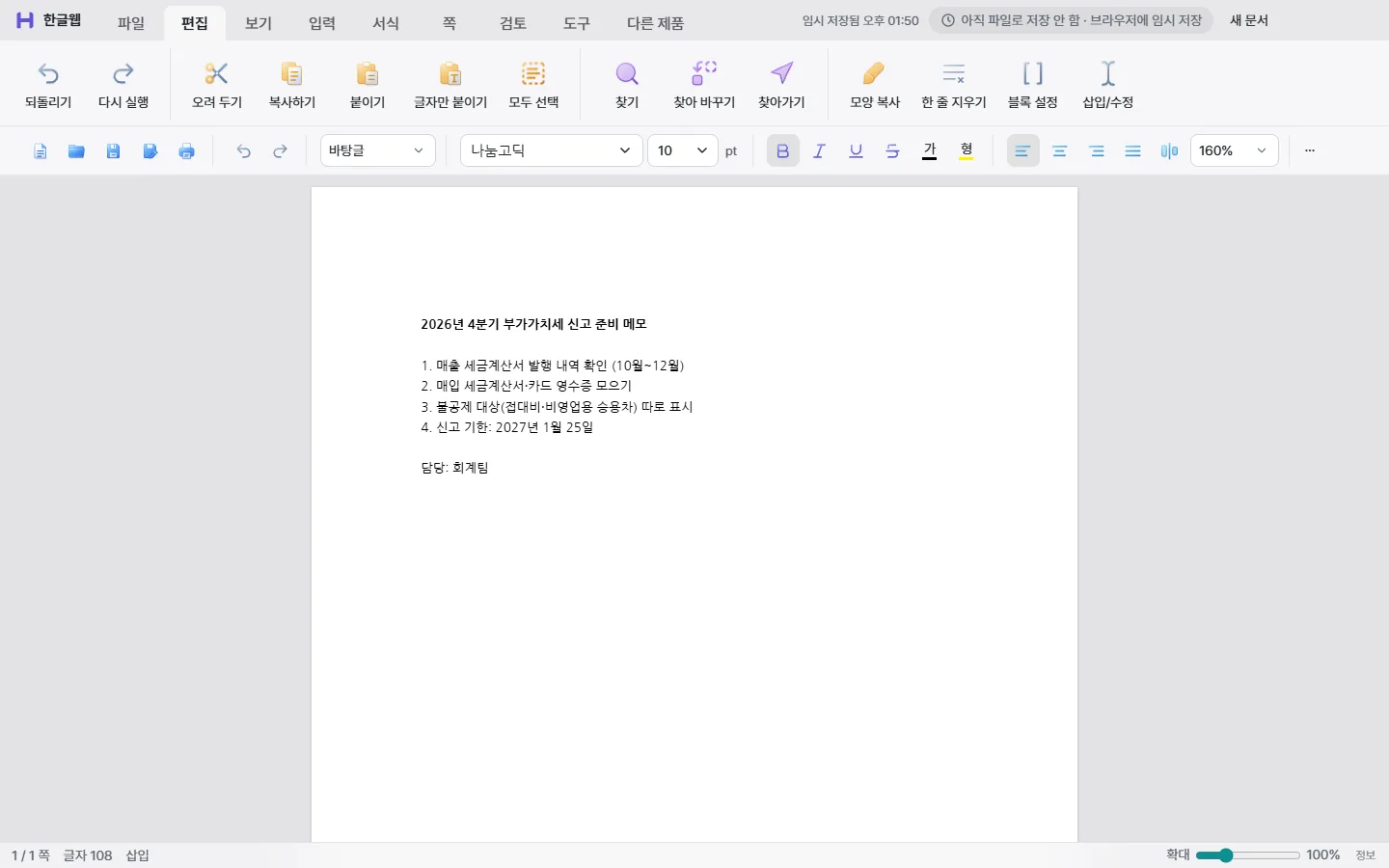Click the new document icon in quick toolbar
The width and height of the screenshot is (1389, 868).
click(41, 150)
